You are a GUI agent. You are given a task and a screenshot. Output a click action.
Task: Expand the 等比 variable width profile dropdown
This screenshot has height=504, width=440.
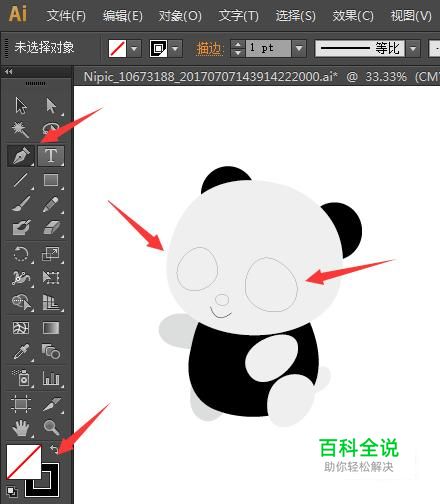[413, 49]
